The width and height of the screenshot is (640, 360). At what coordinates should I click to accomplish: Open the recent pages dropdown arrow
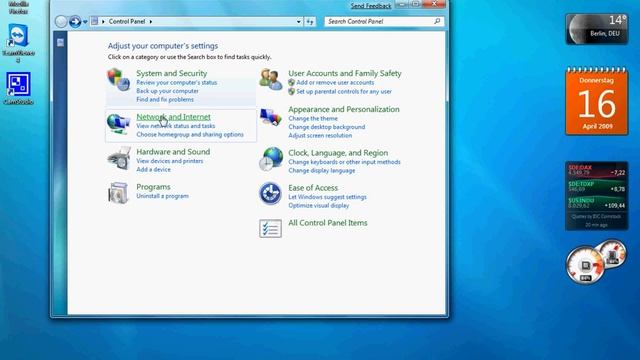[85, 22]
